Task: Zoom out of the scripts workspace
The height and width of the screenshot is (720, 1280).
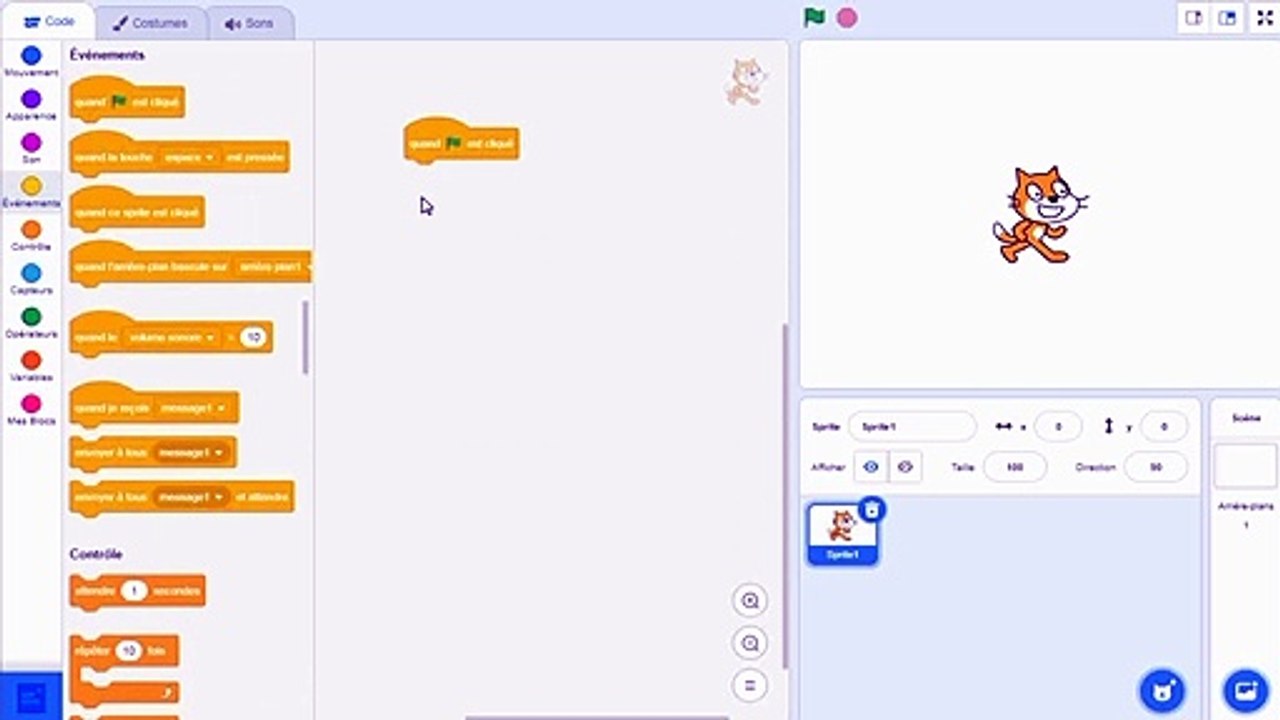Action: click(750, 642)
